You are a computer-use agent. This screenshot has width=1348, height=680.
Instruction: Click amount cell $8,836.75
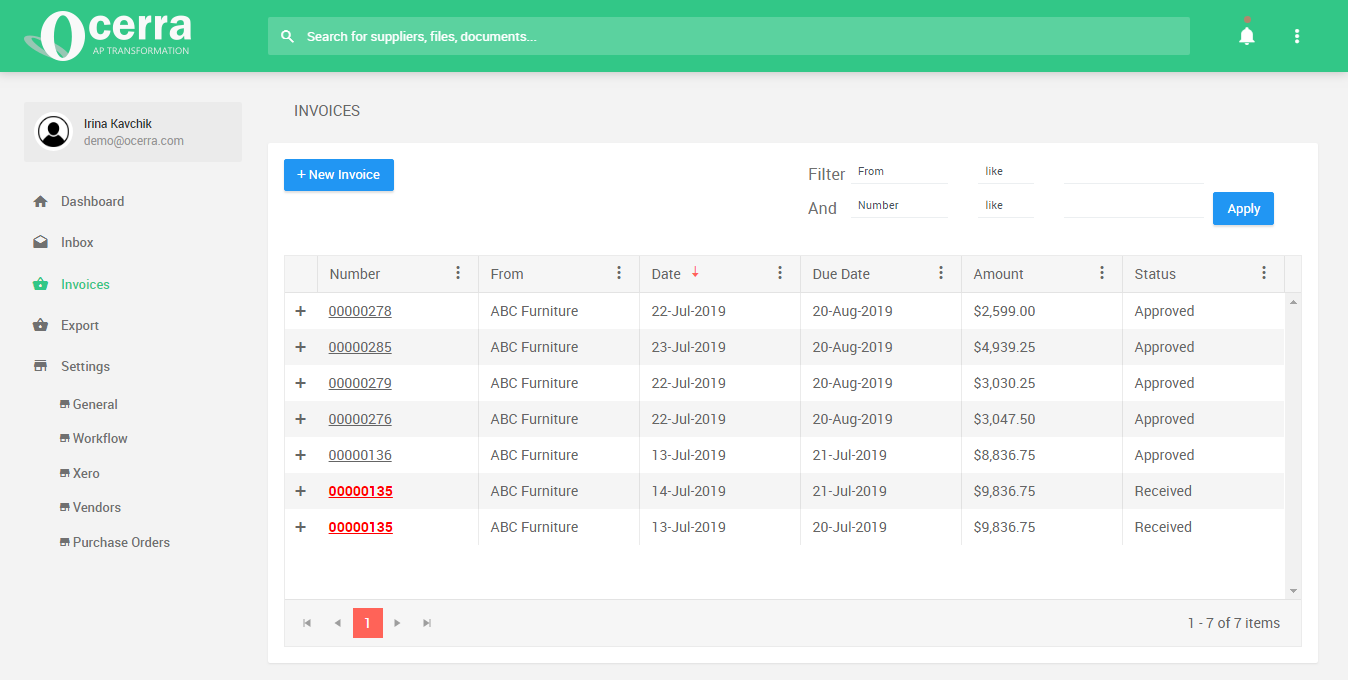pos(1004,455)
